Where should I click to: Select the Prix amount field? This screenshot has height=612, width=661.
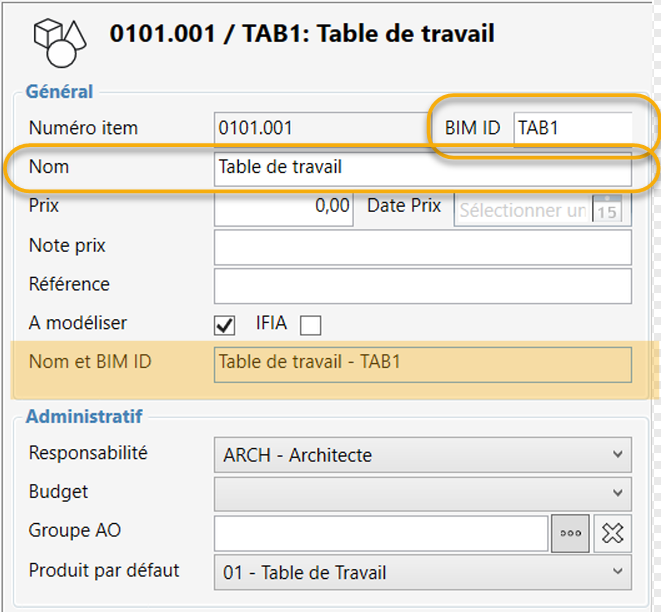[x=284, y=207]
